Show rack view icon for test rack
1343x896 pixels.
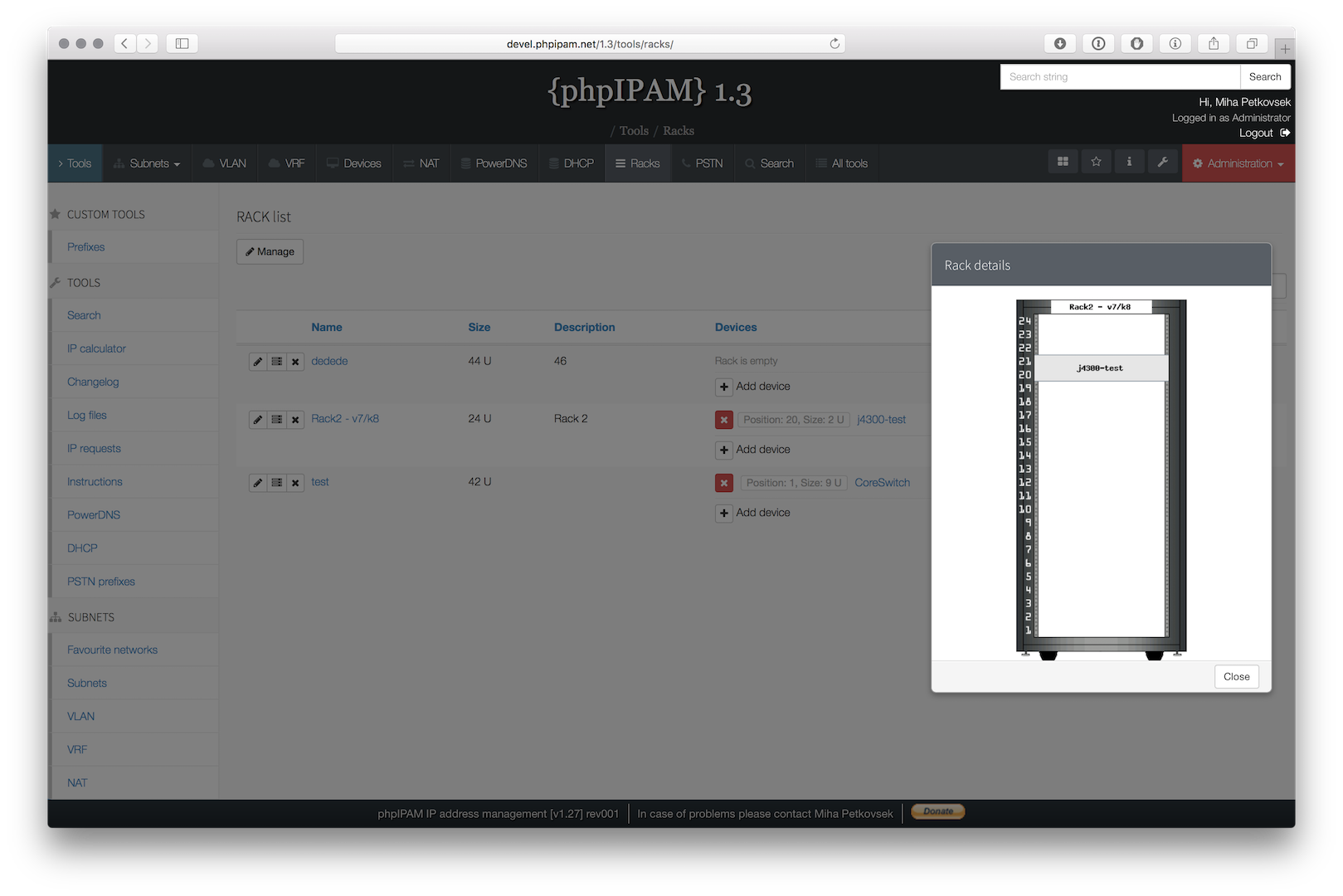point(277,483)
